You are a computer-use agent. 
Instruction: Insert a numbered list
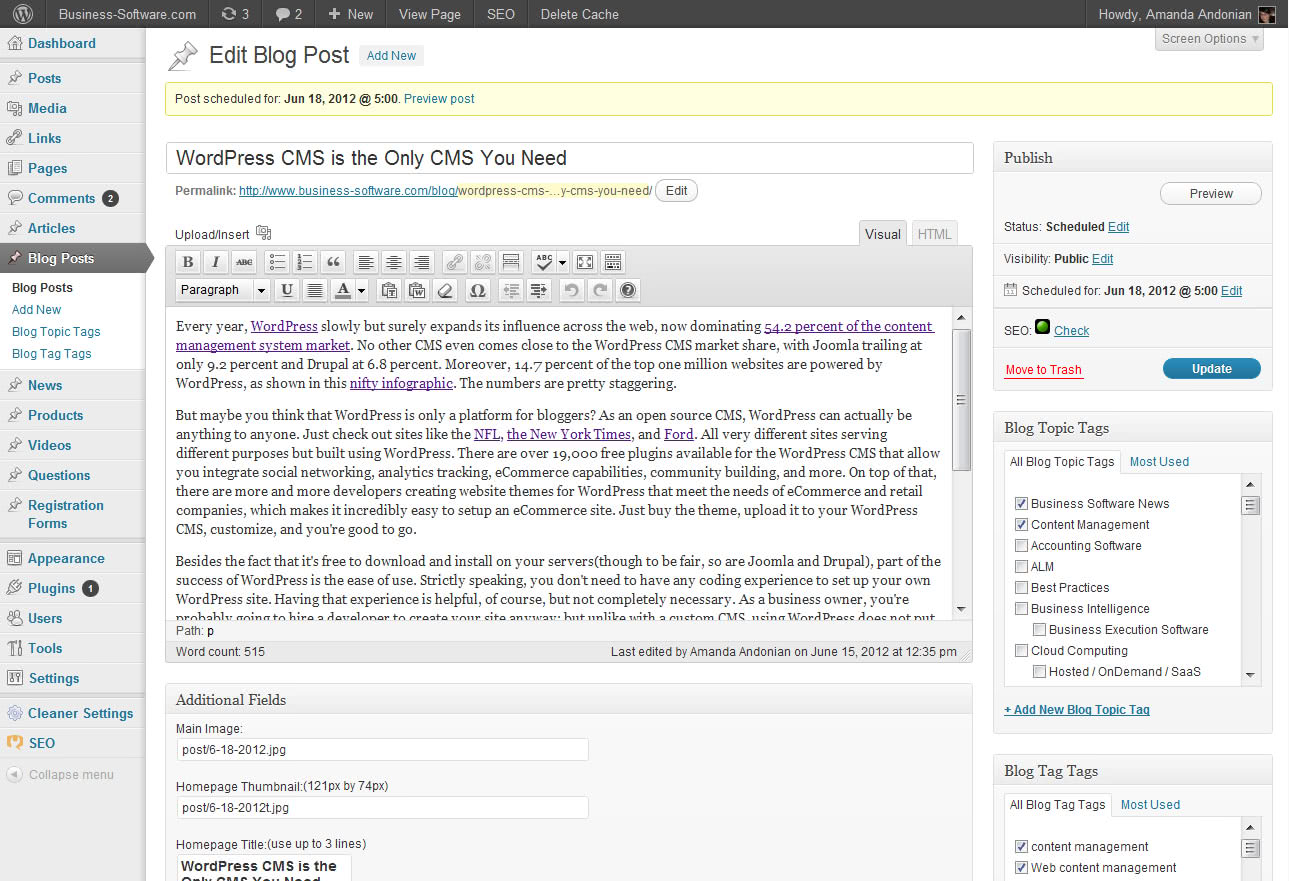click(305, 262)
